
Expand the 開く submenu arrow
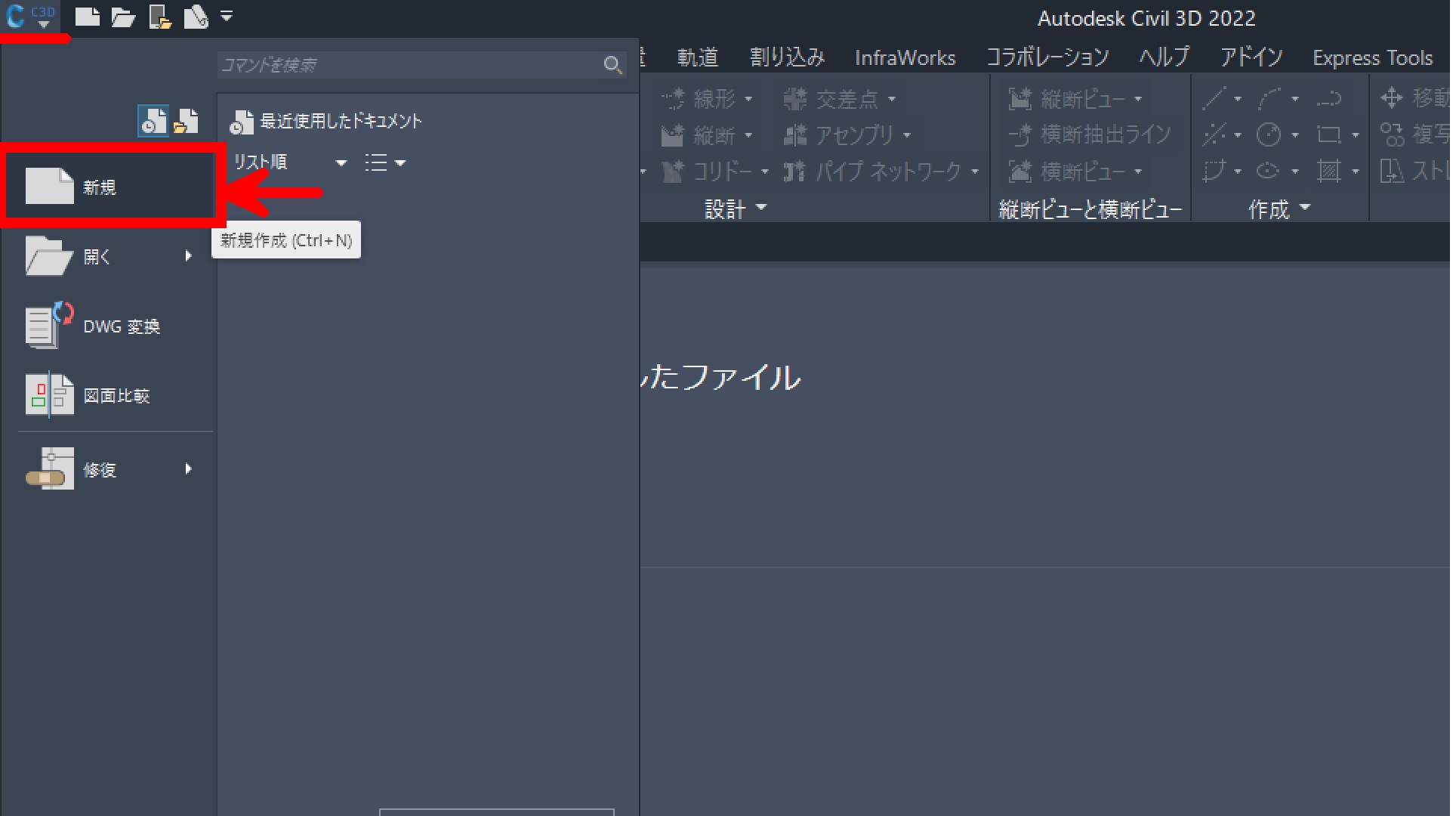(189, 256)
